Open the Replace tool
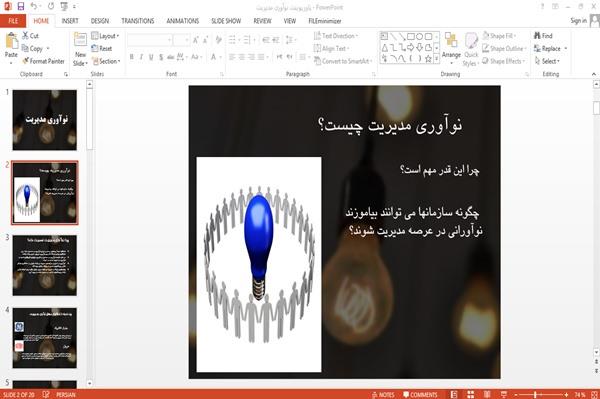600x399 pixels. [x=548, y=49]
